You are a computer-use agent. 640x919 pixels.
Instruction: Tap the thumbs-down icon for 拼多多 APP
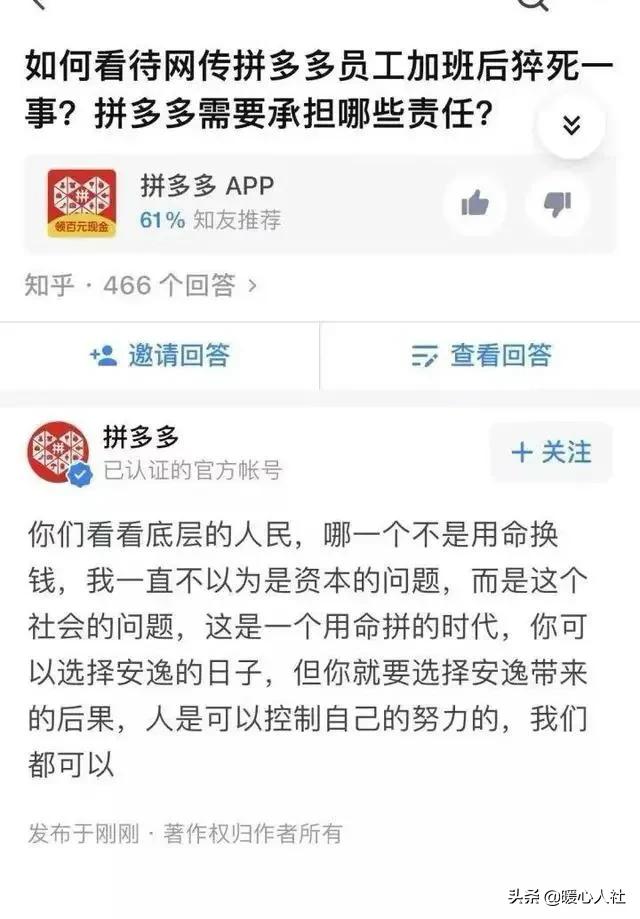[x=556, y=203]
